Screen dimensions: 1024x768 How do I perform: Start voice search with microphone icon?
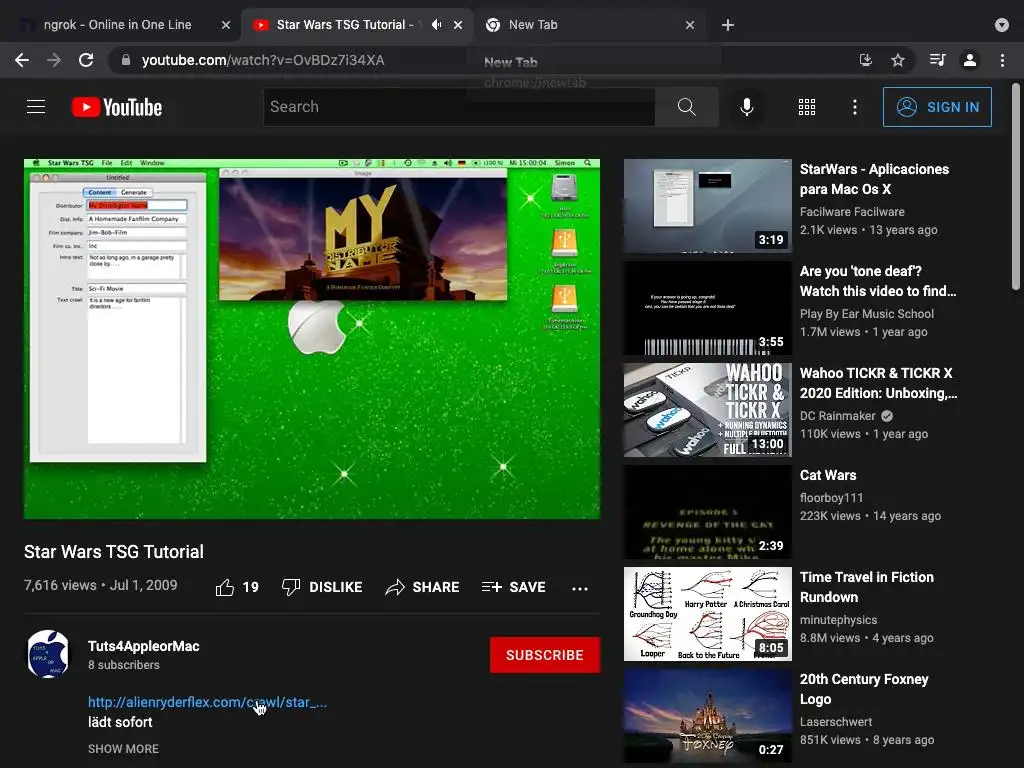(x=746, y=106)
